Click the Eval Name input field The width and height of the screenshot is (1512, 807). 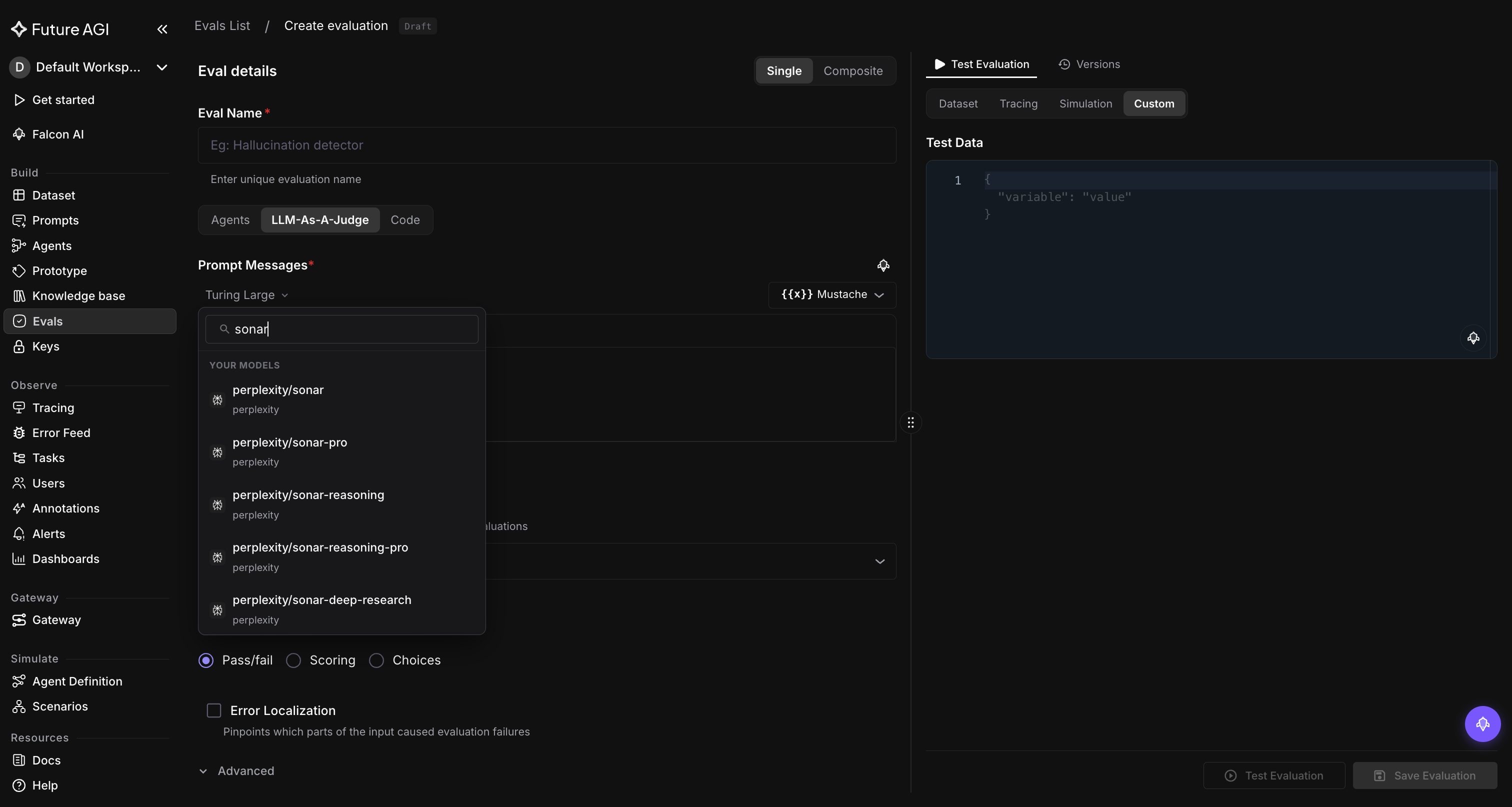[x=546, y=145]
